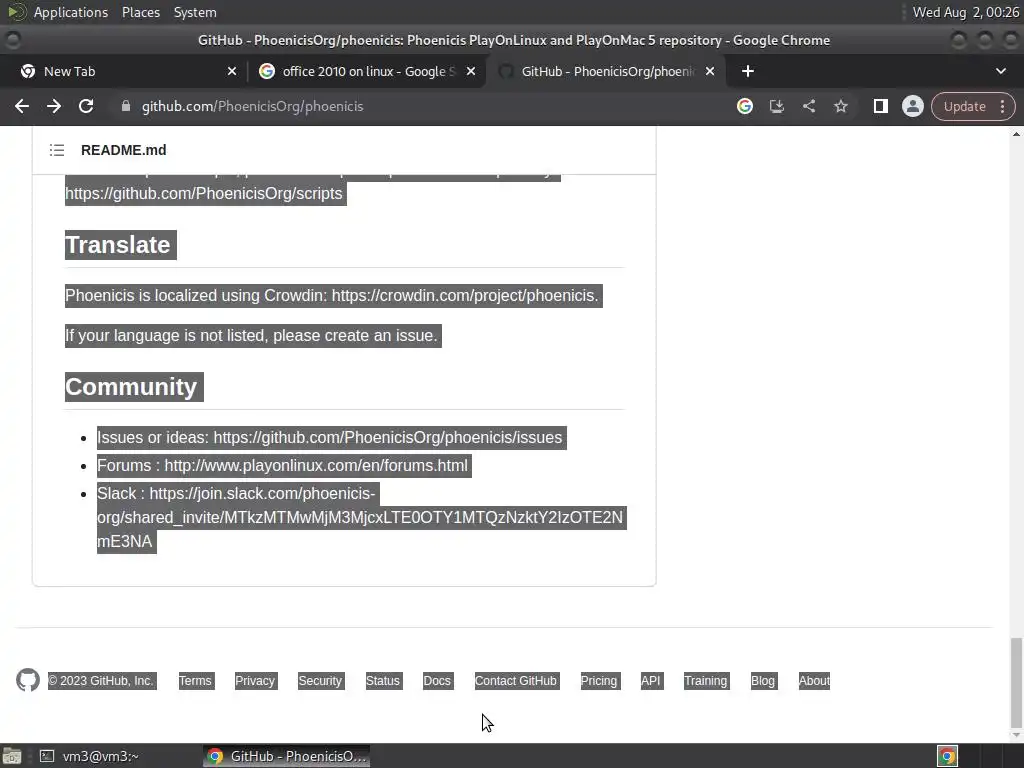Image resolution: width=1024 pixels, height=768 pixels.
Task: Click the Community heading
Action: click(x=131, y=387)
